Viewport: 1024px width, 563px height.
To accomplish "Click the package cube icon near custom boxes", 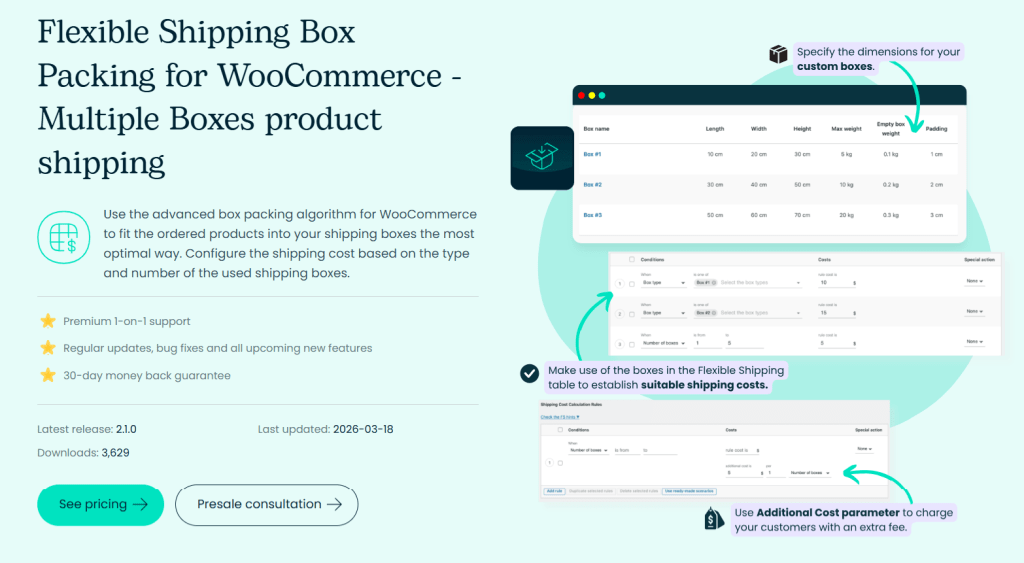I will point(778,54).
